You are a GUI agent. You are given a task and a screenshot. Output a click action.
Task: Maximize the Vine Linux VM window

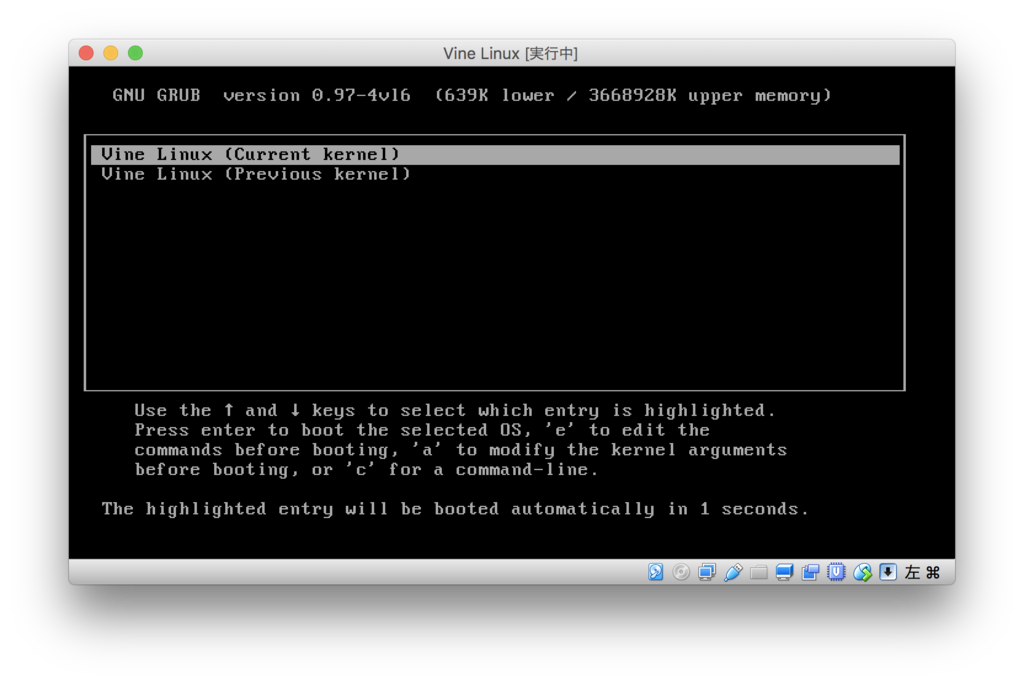click(135, 53)
